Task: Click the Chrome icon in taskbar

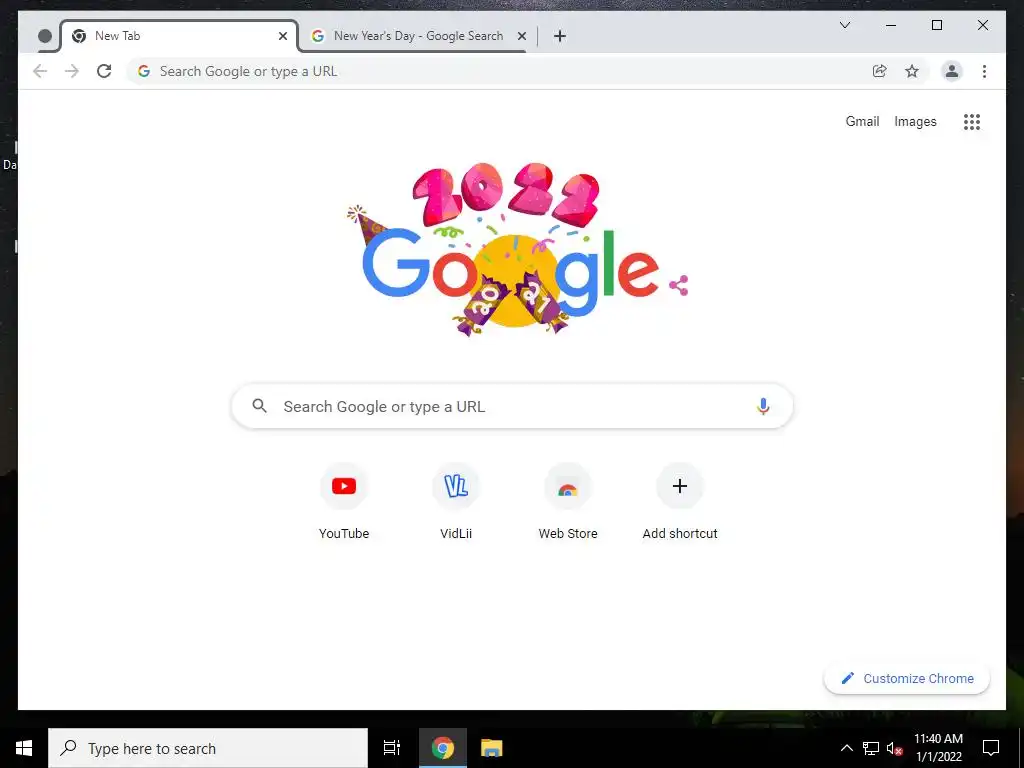Action: pyautogui.click(x=443, y=748)
